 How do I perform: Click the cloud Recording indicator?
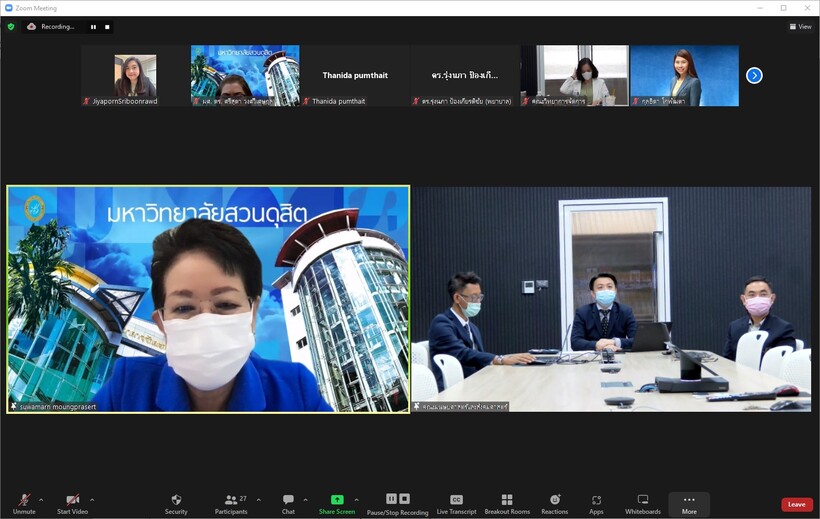pos(51,26)
